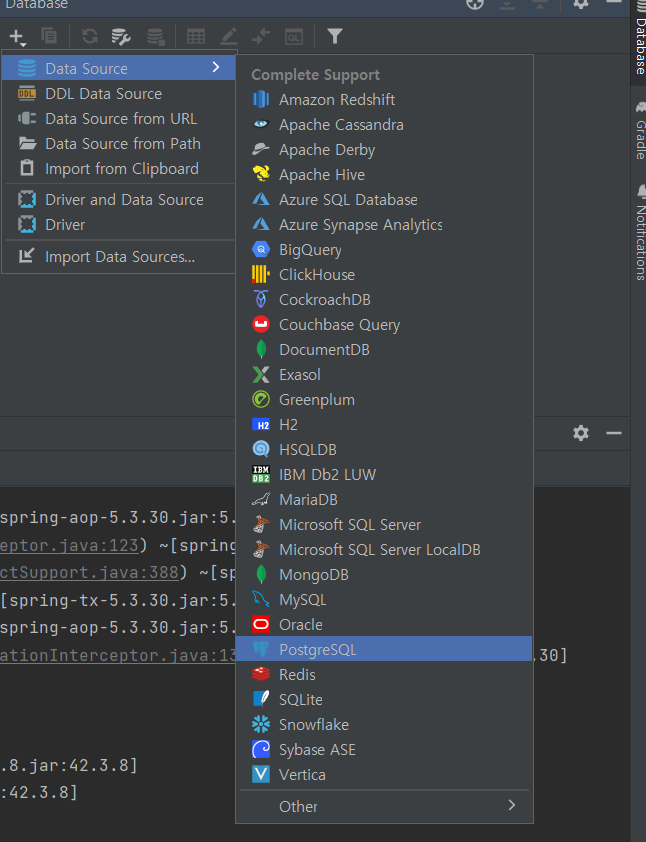Open ationInterceptor.java stack trace link
This screenshot has width=646, height=842.
(x=118, y=655)
